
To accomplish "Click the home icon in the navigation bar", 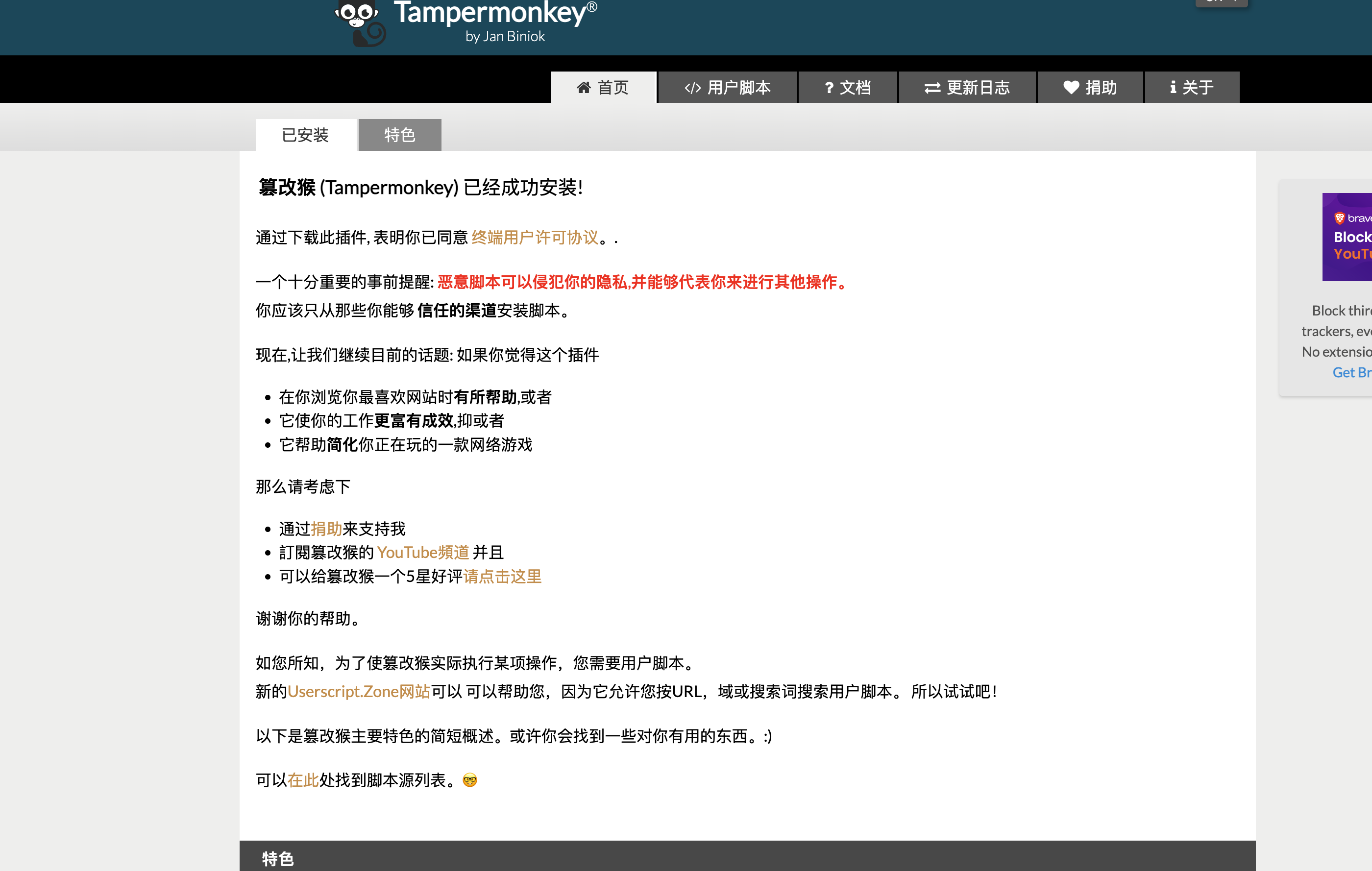I will click(x=584, y=87).
